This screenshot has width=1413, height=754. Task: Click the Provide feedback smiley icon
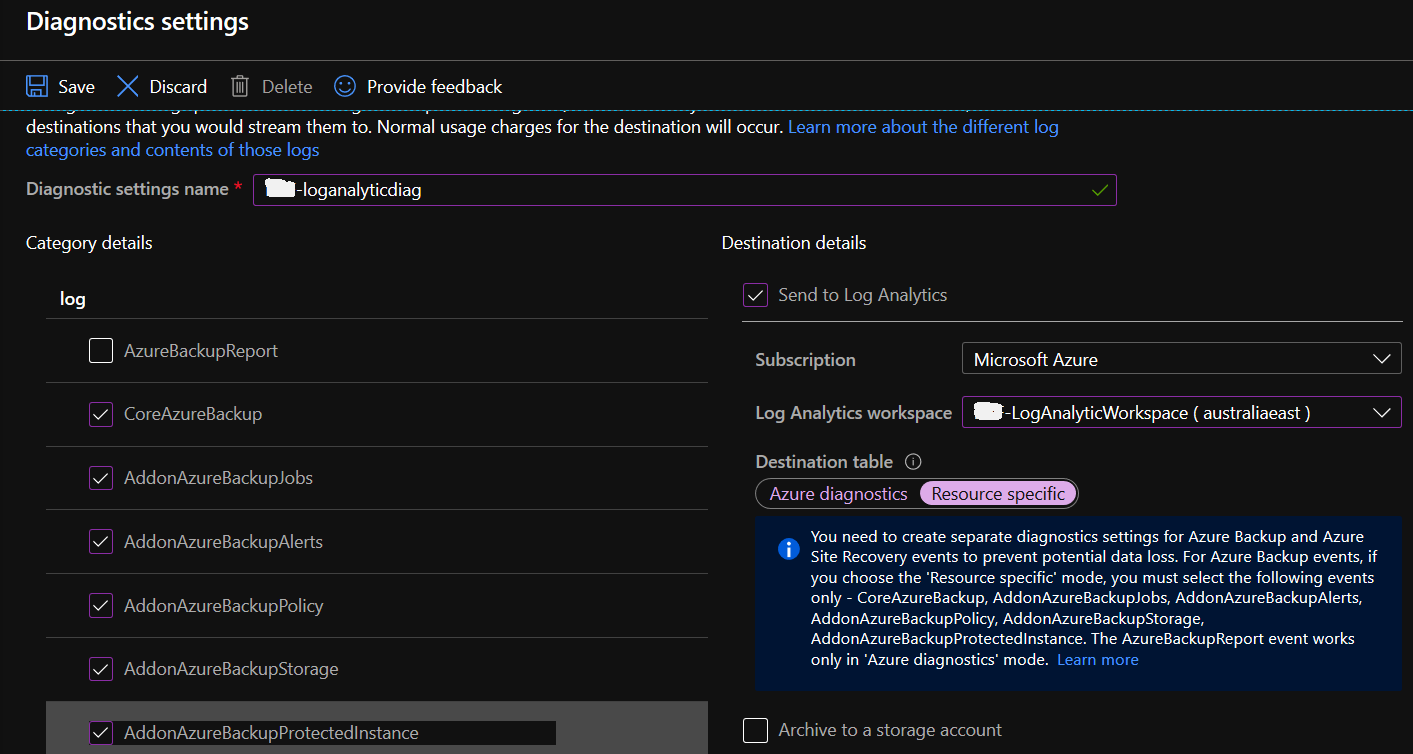[x=344, y=86]
